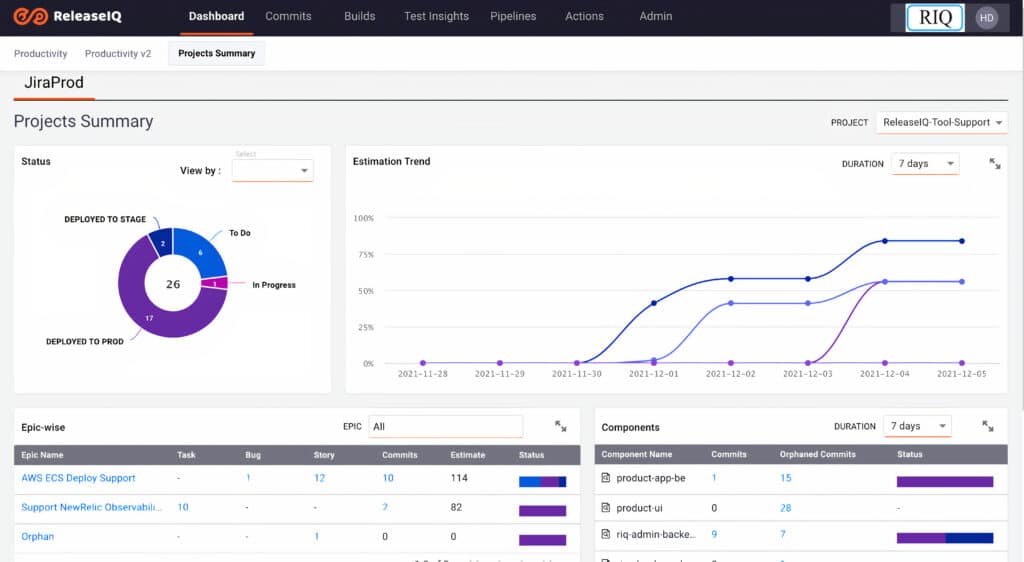Image resolution: width=1024 pixels, height=562 pixels.
Task: Click the riq-admin-backend component file icon
Action: point(605,534)
